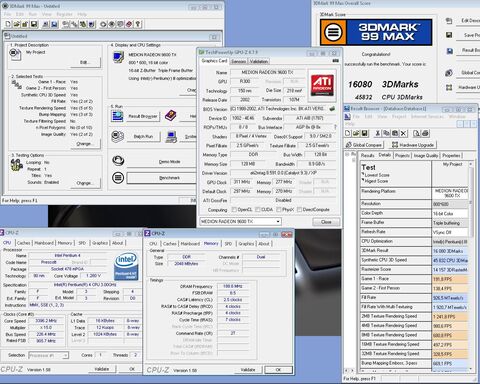Click the Project Description document icon

(x=15, y=54)
